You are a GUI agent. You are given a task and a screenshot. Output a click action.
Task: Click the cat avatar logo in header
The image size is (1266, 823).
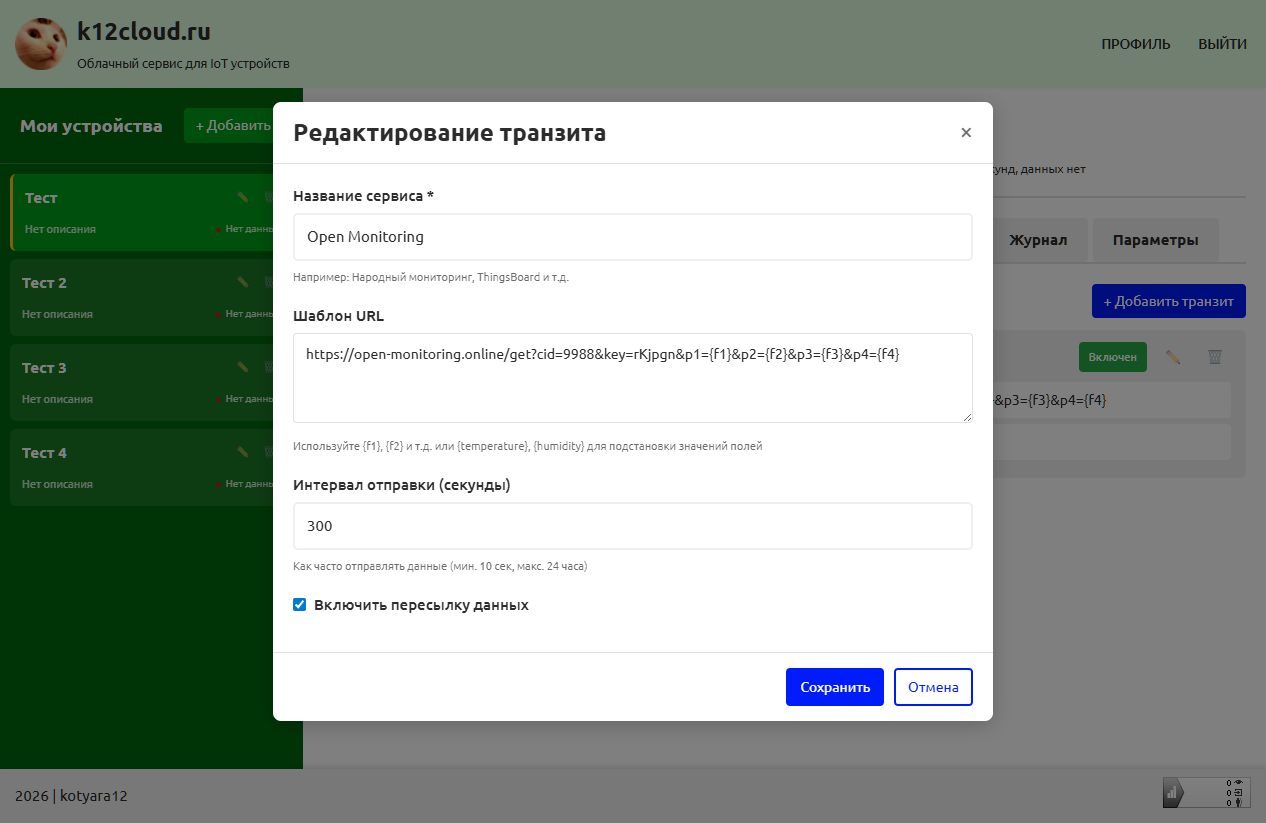41,44
